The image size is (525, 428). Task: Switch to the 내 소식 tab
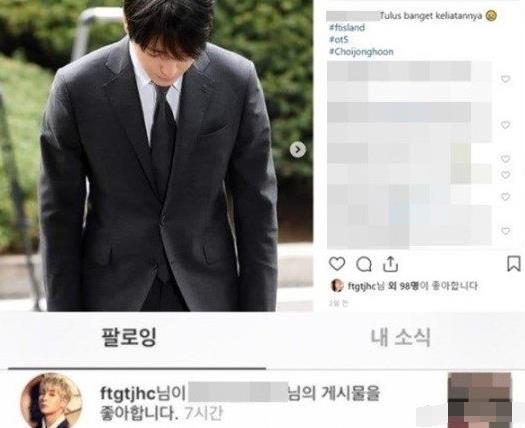[400, 337]
